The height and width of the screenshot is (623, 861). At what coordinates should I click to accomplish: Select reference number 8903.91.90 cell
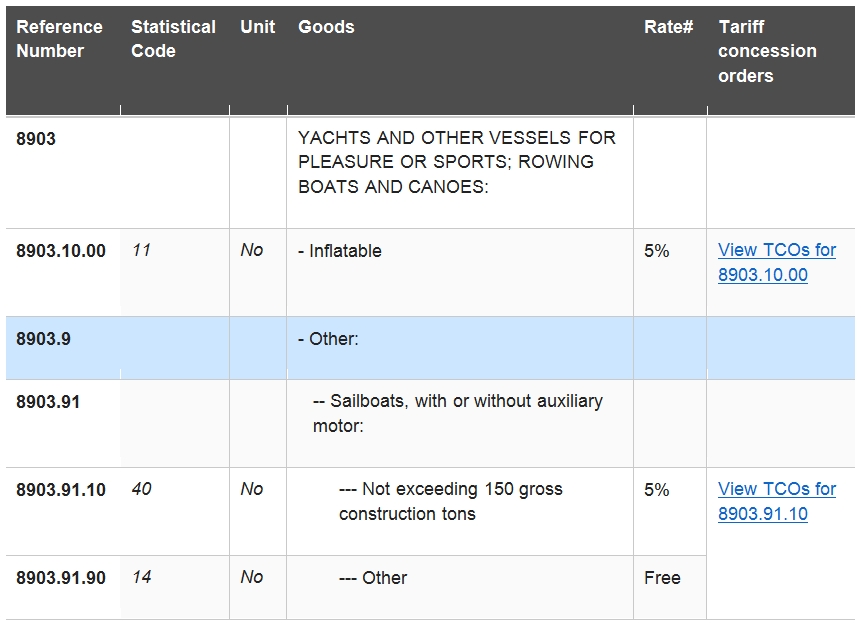(x=61, y=577)
